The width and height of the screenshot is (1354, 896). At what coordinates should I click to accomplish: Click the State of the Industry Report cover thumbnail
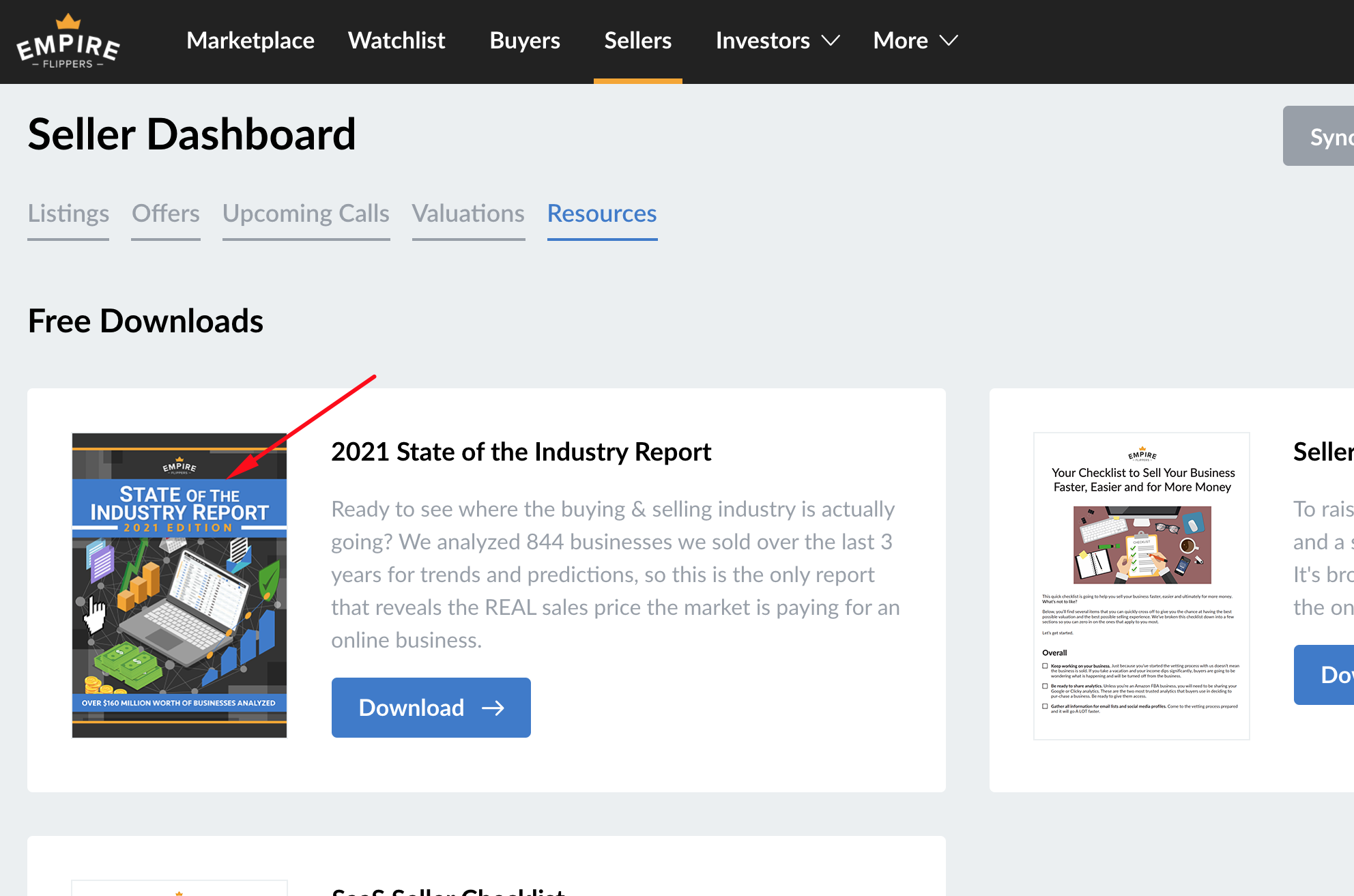tap(179, 586)
